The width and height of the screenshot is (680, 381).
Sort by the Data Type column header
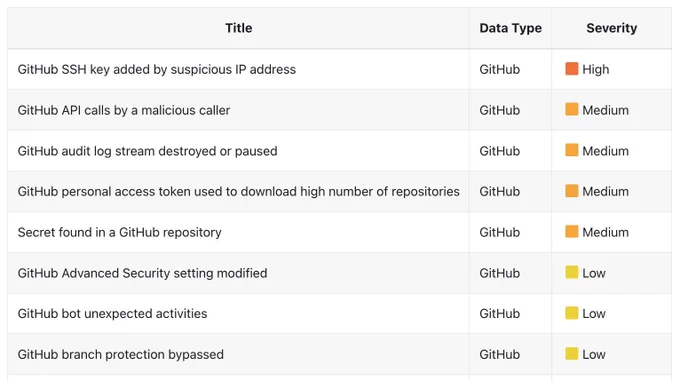point(510,28)
